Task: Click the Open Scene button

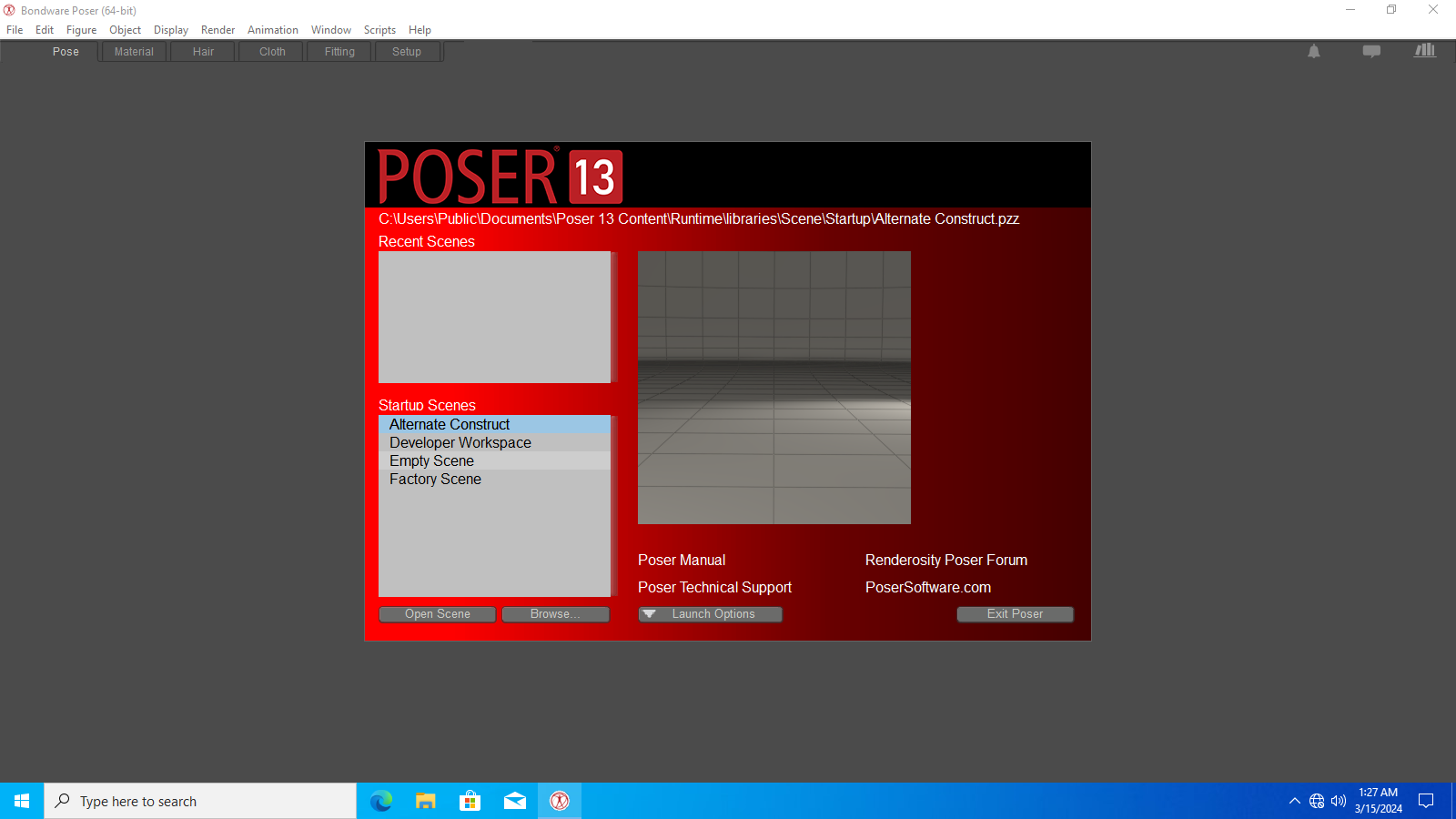Action: pyautogui.click(x=438, y=614)
